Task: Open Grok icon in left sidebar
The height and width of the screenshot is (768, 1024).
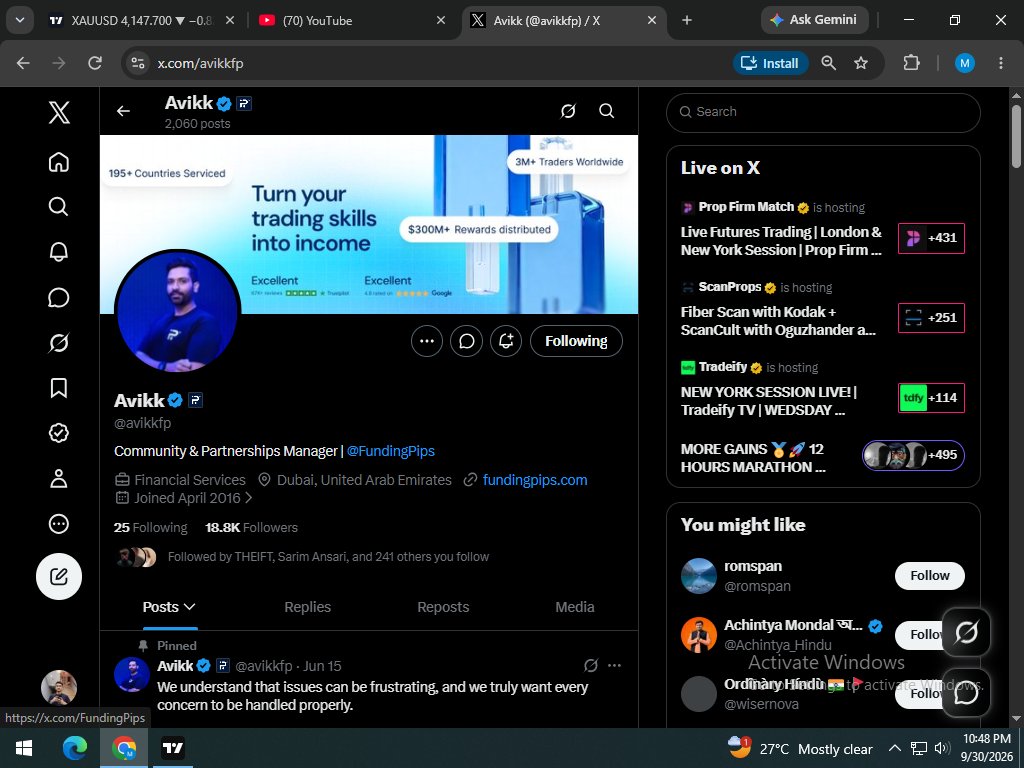Action: point(59,342)
